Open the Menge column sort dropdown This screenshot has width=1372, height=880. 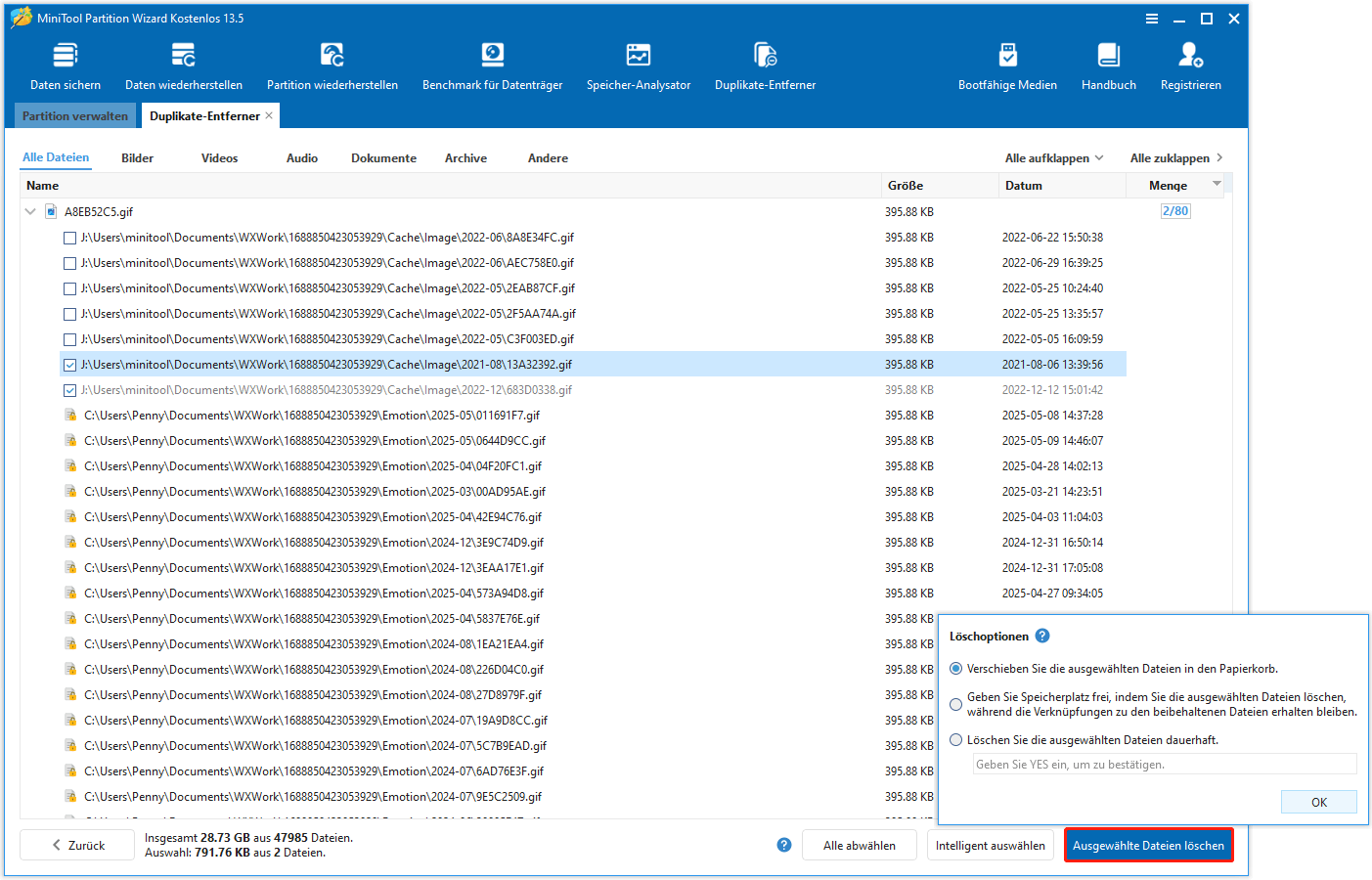1217,185
